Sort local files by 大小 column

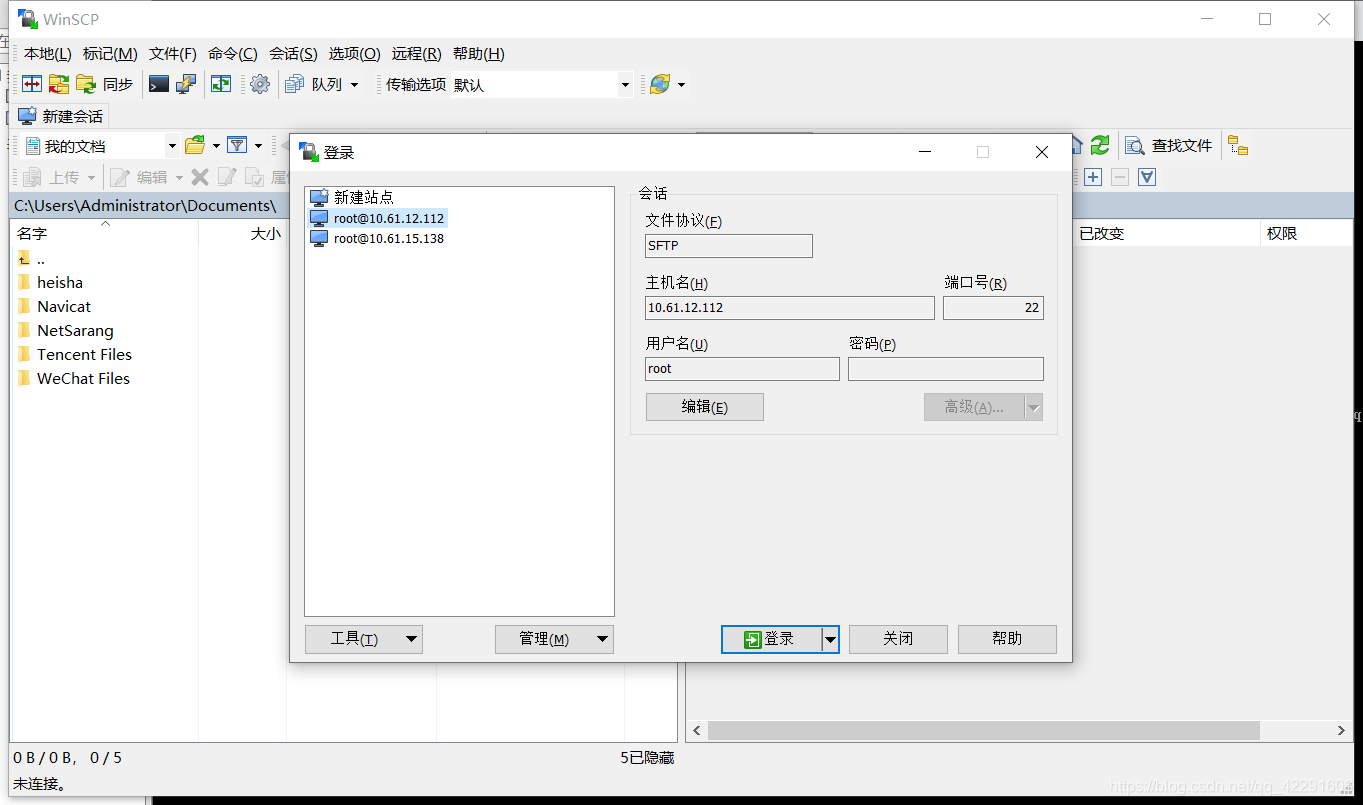(243, 233)
